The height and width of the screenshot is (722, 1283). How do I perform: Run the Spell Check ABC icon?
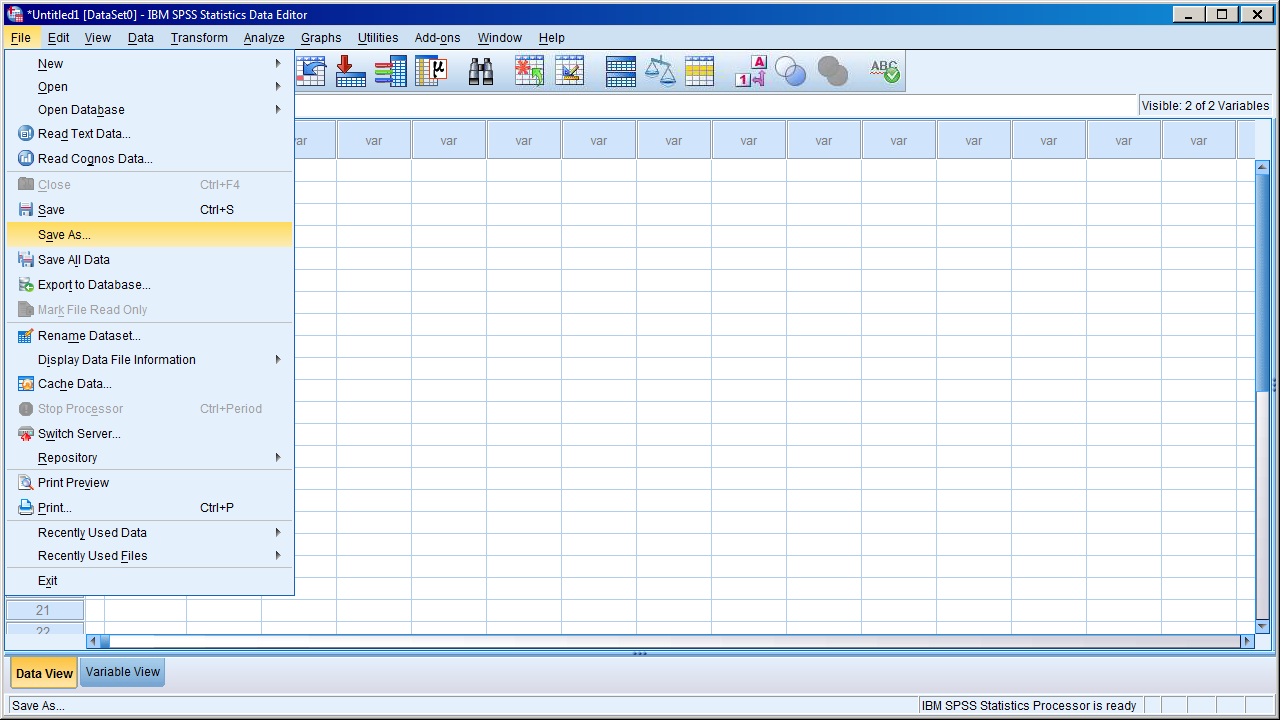[884, 71]
